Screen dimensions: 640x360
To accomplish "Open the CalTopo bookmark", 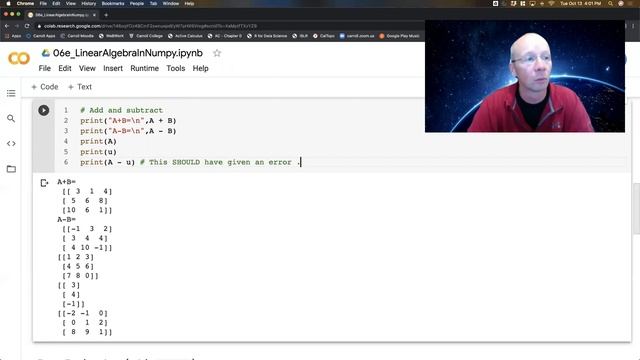I will [324, 36].
